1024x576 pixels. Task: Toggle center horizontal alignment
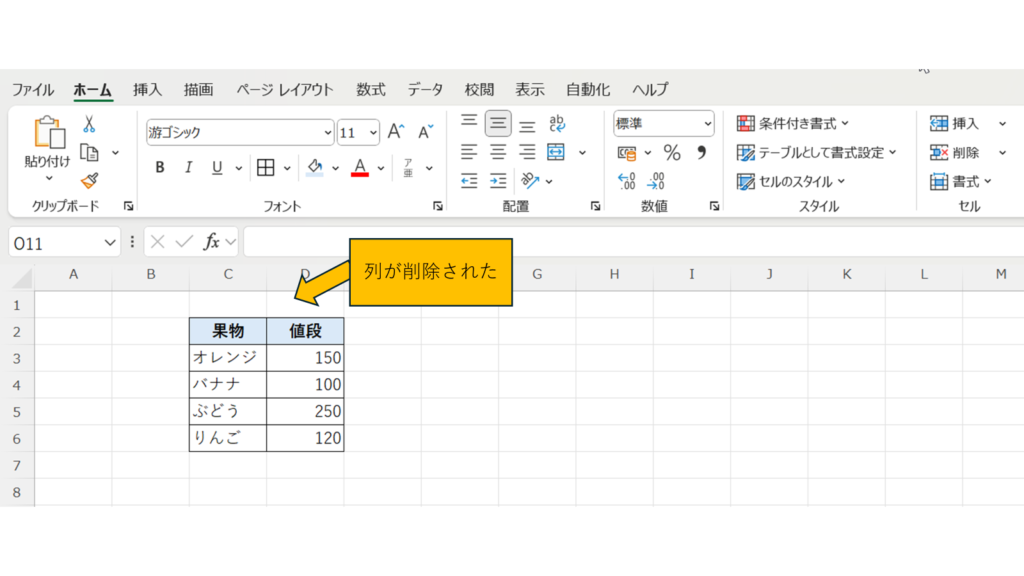(x=498, y=153)
